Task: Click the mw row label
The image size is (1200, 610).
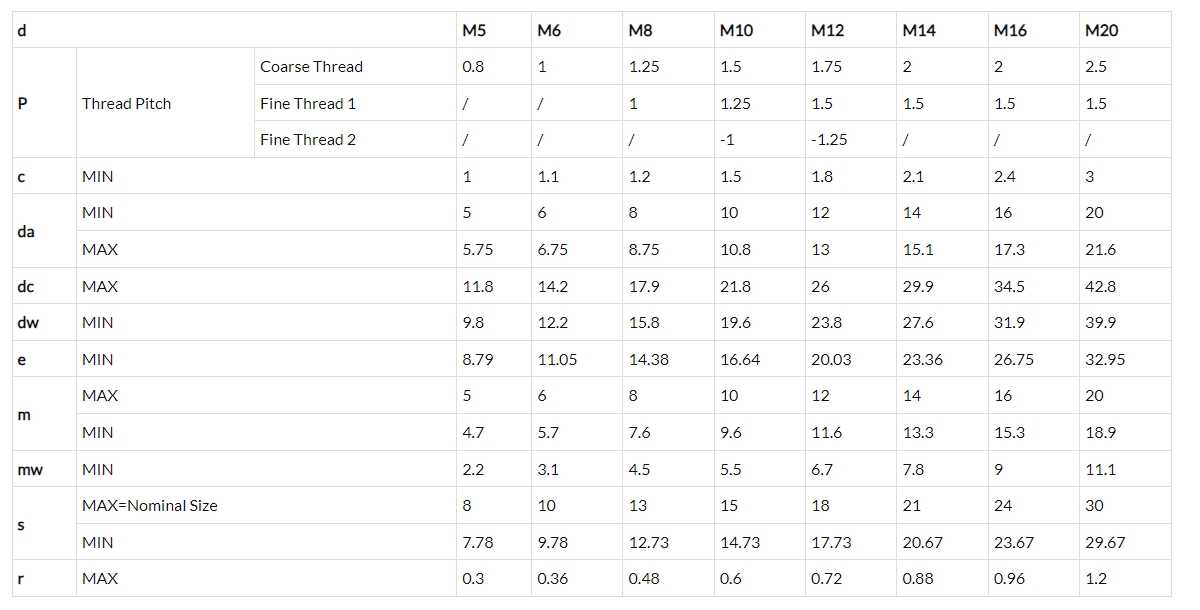Action: (x=30, y=469)
